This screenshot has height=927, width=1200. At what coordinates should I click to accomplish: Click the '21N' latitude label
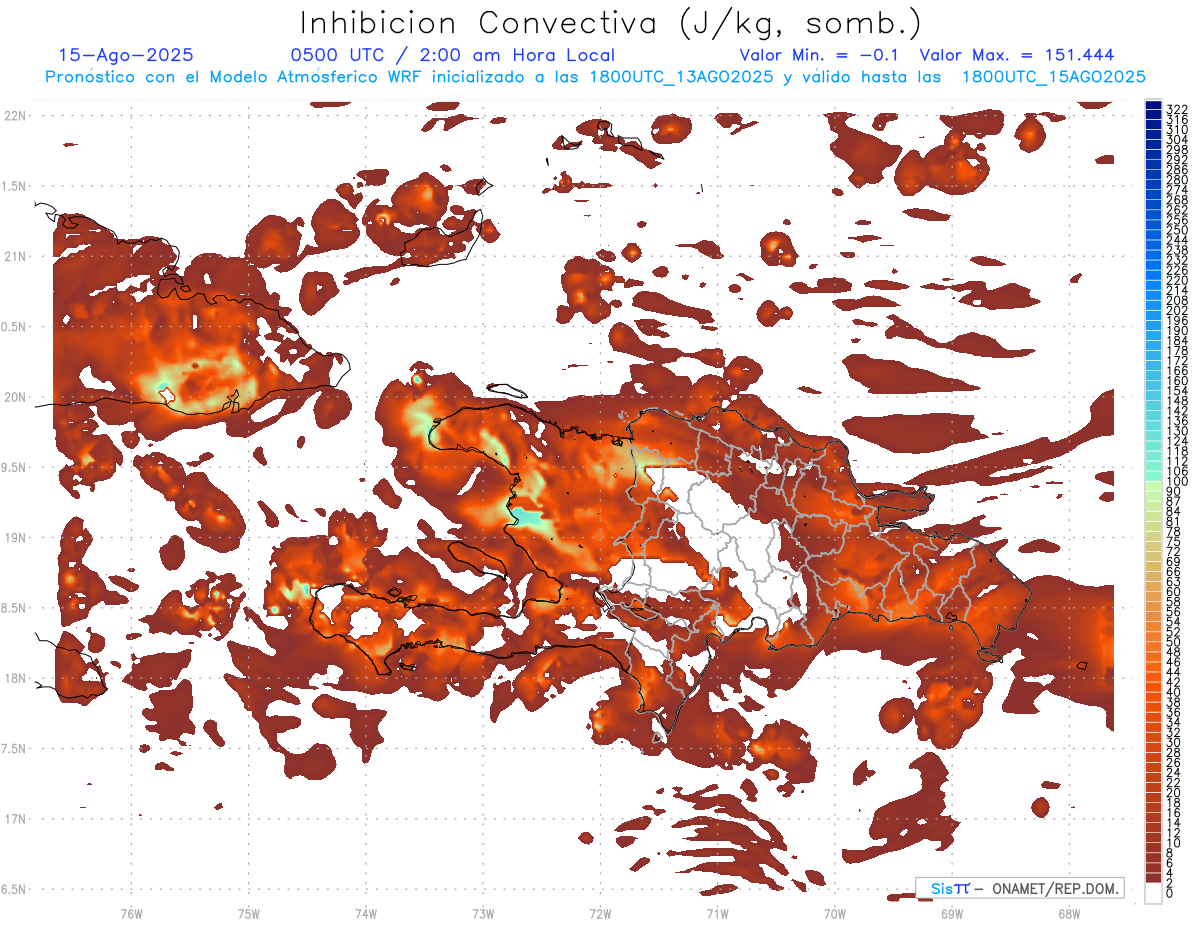15,256
